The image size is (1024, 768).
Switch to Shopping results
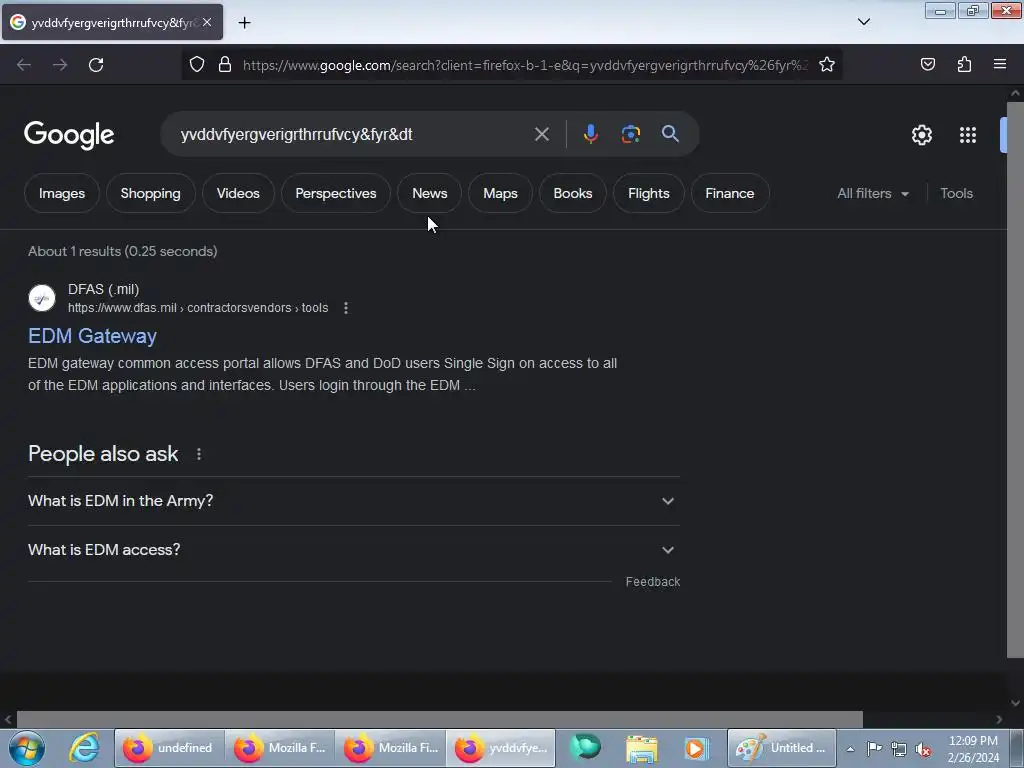pyautogui.click(x=150, y=193)
